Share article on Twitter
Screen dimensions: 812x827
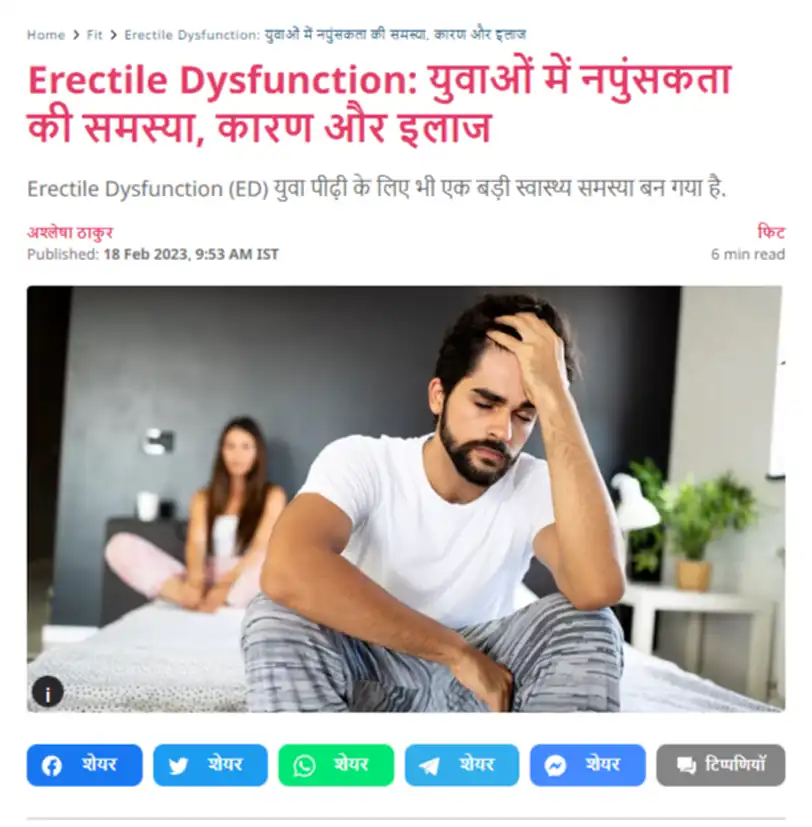click(x=210, y=765)
